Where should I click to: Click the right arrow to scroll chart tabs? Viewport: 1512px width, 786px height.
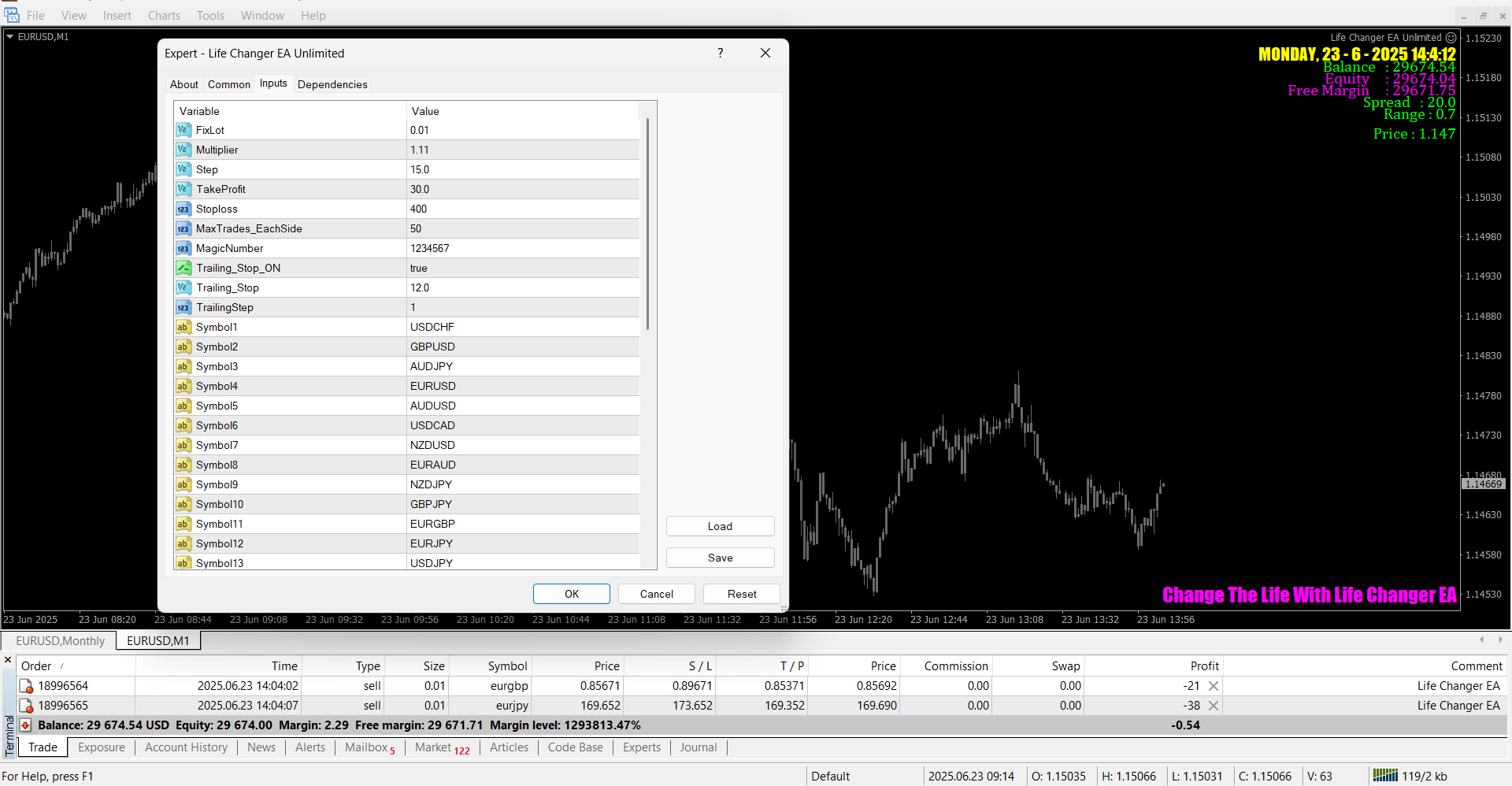pos(1500,640)
